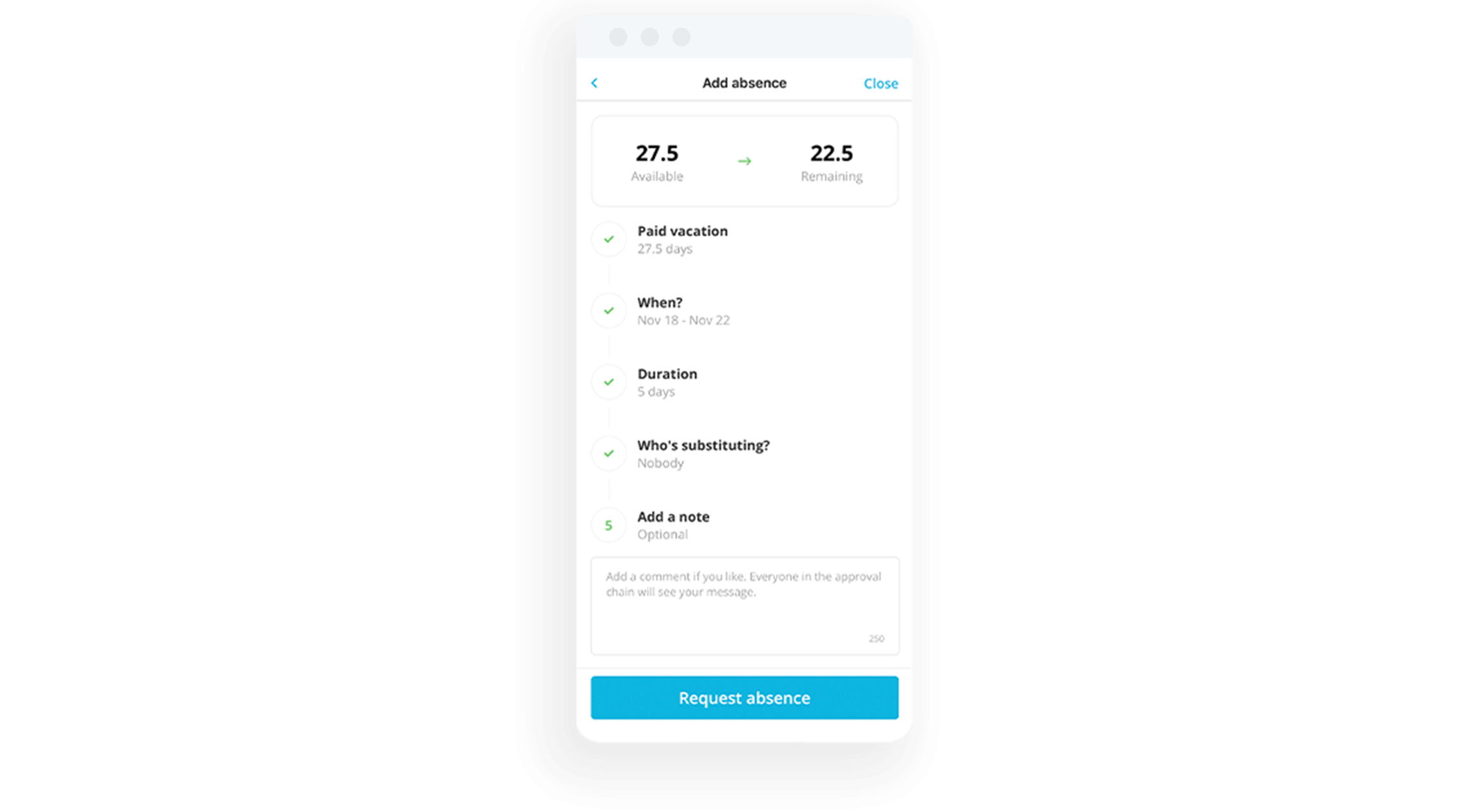Click the arrow icon between Available and Remaining
Viewport: 1457px width, 812px height.
pyautogui.click(x=743, y=161)
